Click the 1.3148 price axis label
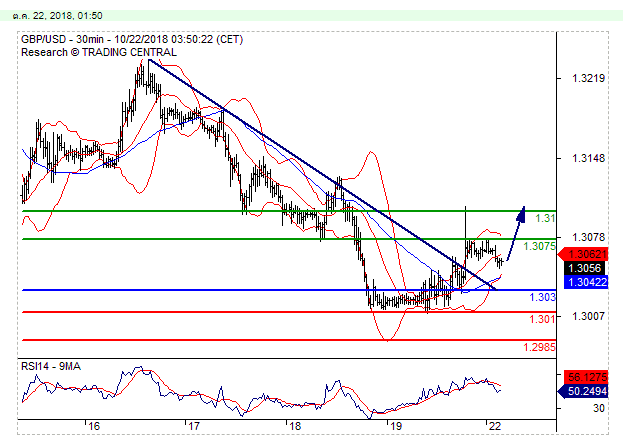 pyautogui.click(x=587, y=158)
